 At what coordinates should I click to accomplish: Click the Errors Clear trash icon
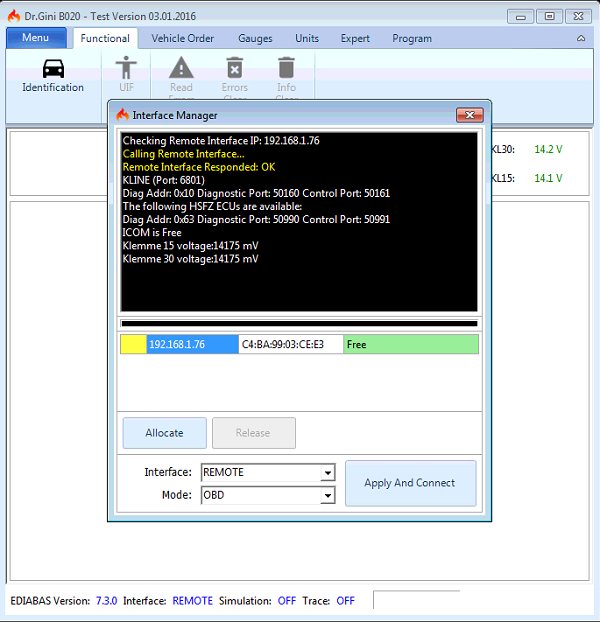coord(234,68)
